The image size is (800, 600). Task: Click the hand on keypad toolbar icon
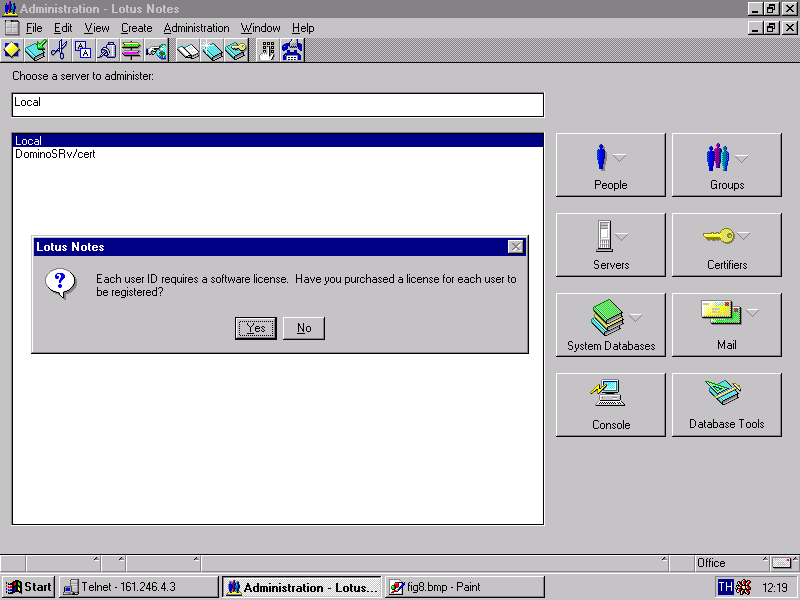267,51
